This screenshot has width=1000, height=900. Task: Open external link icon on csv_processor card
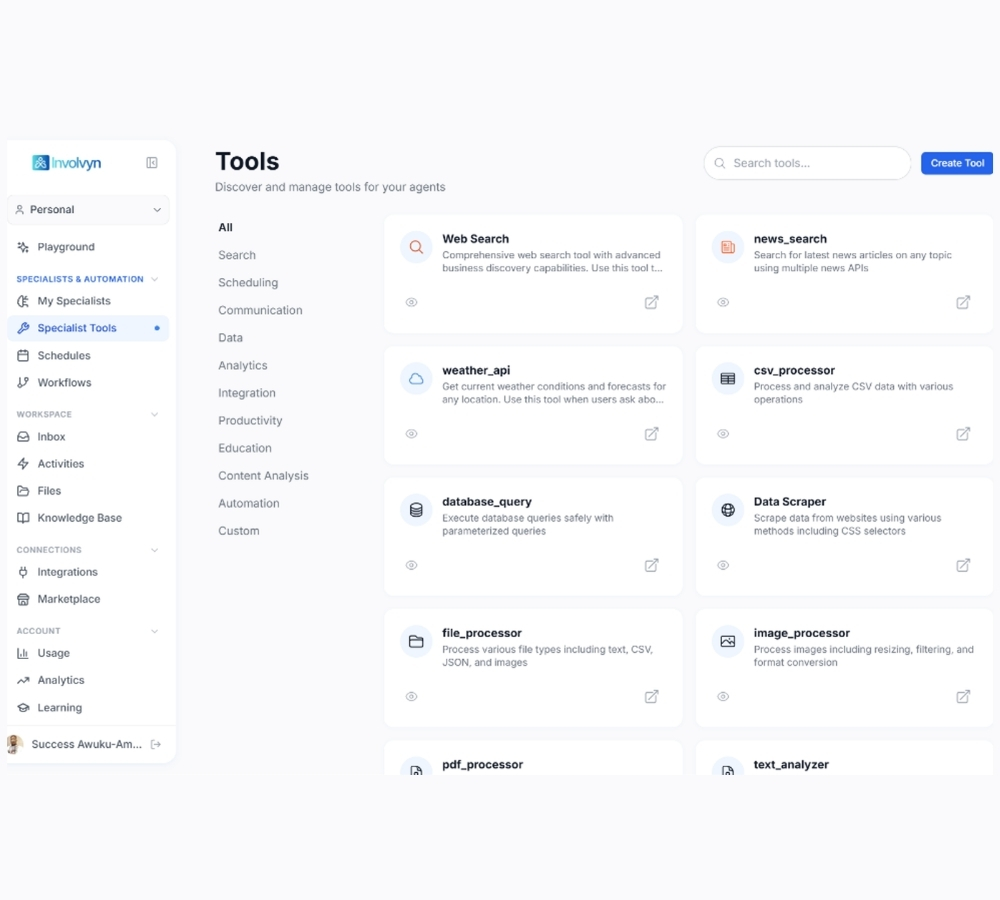click(x=963, y=434)
